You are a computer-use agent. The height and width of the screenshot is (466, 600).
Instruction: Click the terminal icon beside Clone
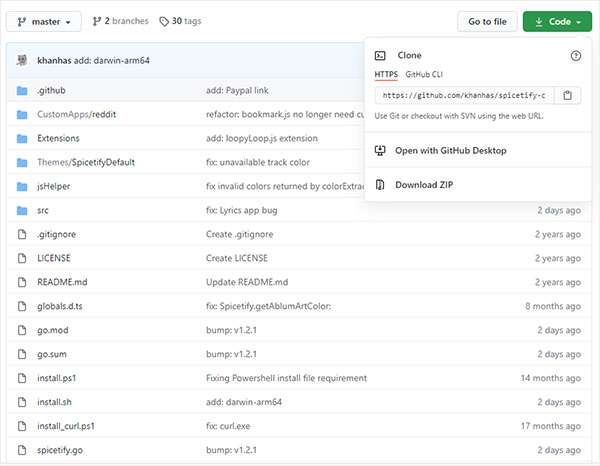pyautogui.click(x=380, y=56)
